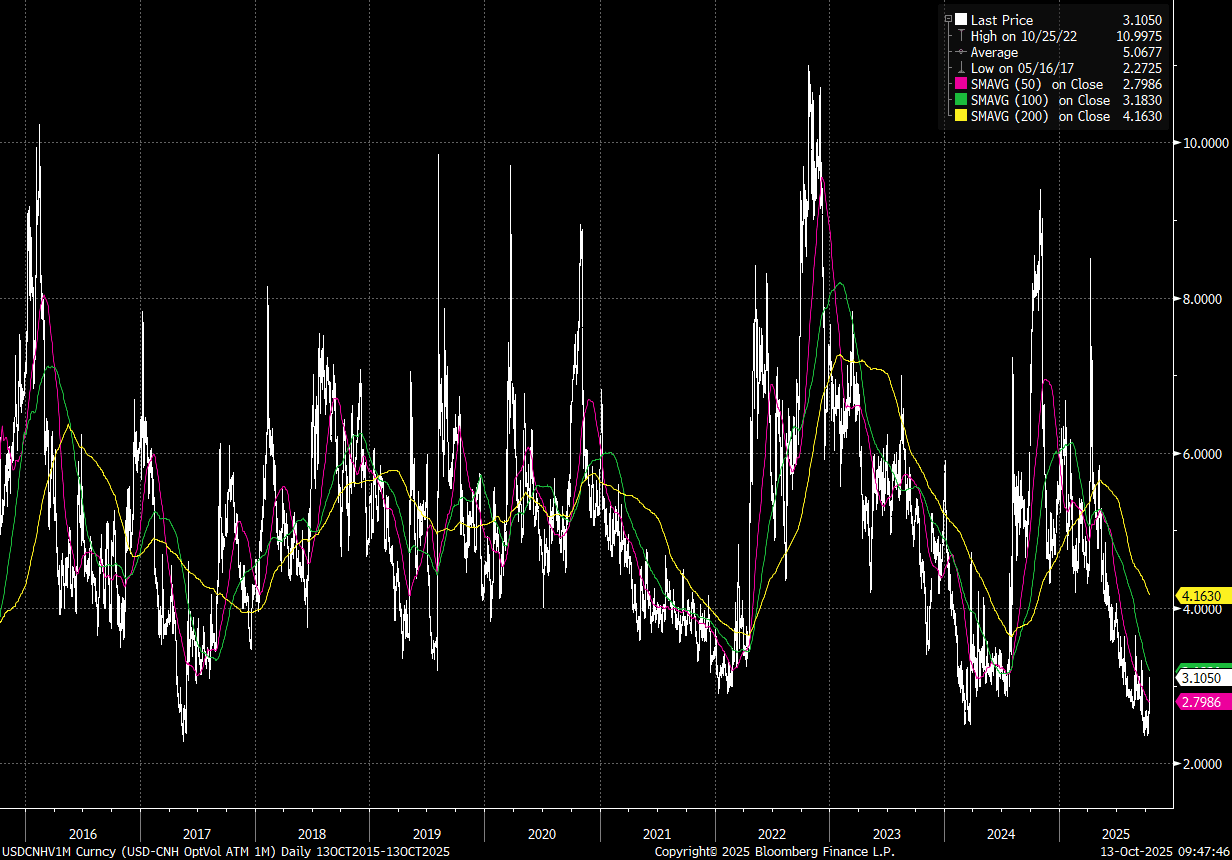Collapse the legend tree box beside Last Price

coord(948,19)
